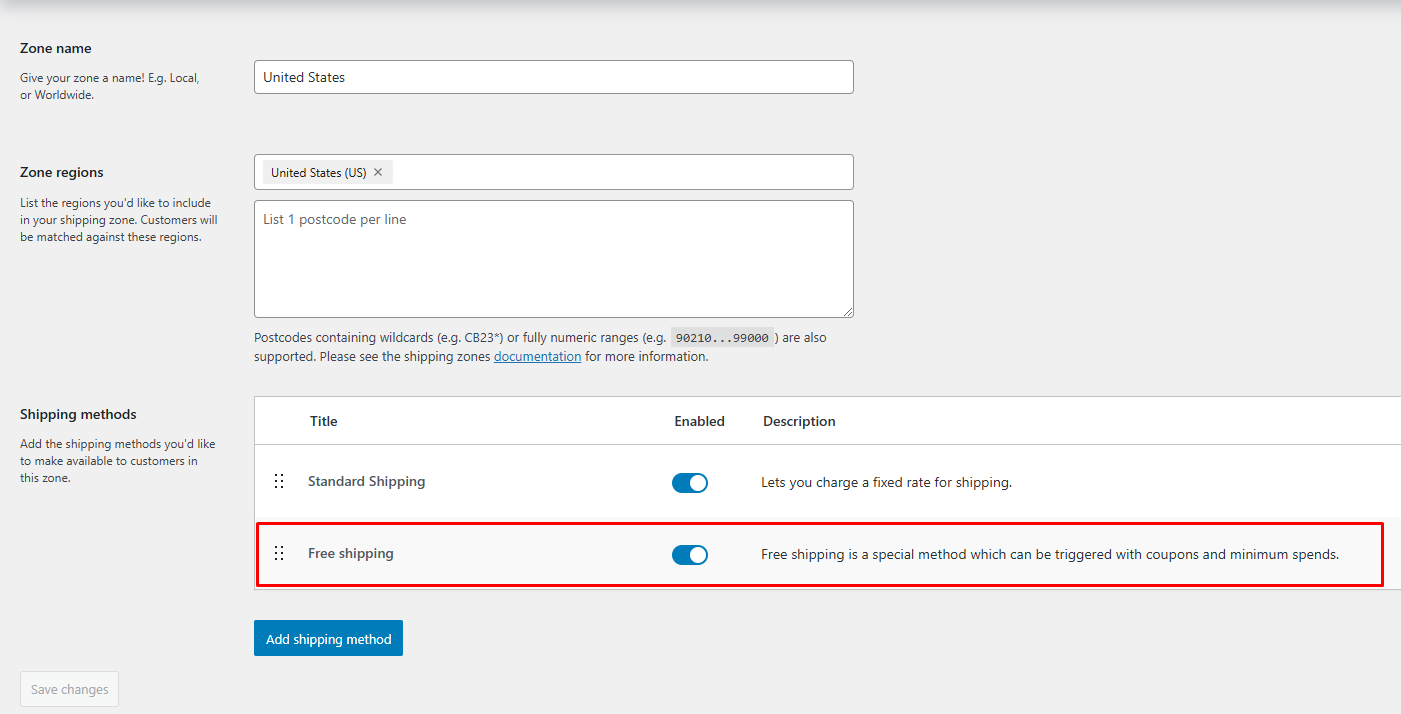Click the Enabled column header
Image resolution: width=1401 pixels, height=714 pixels.
click(699, 420)
